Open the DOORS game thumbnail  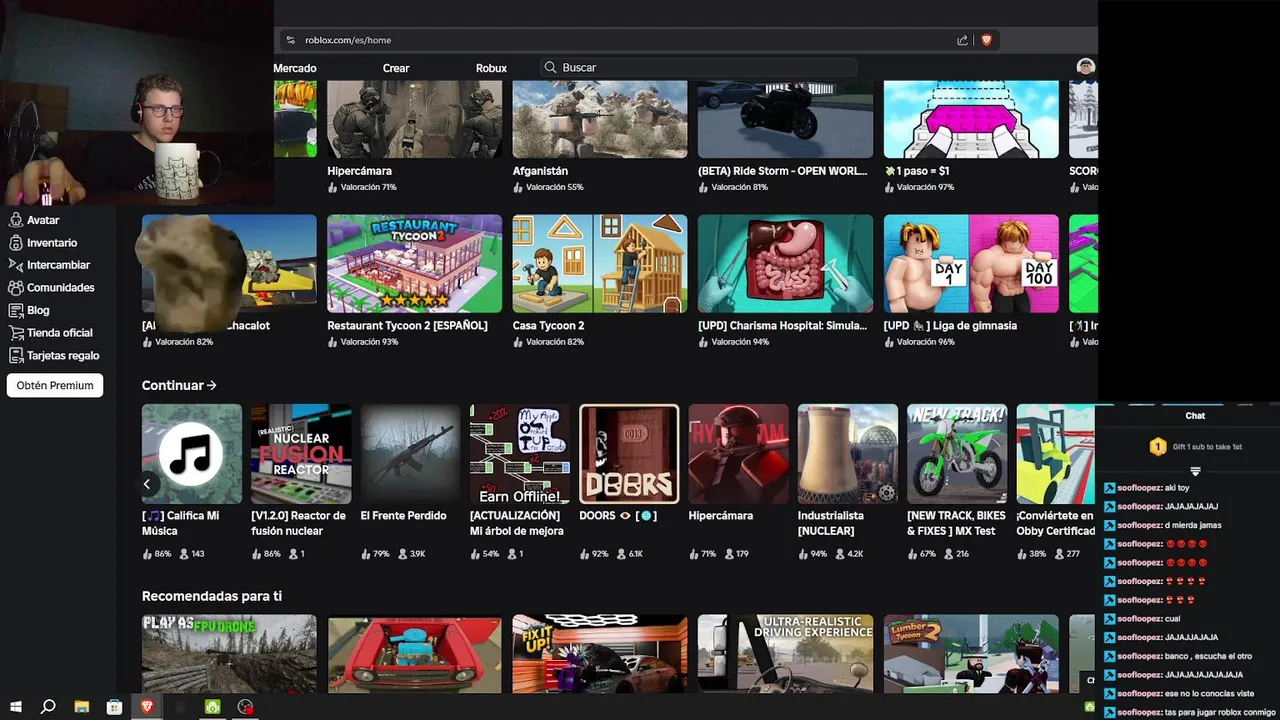point(629,454)
